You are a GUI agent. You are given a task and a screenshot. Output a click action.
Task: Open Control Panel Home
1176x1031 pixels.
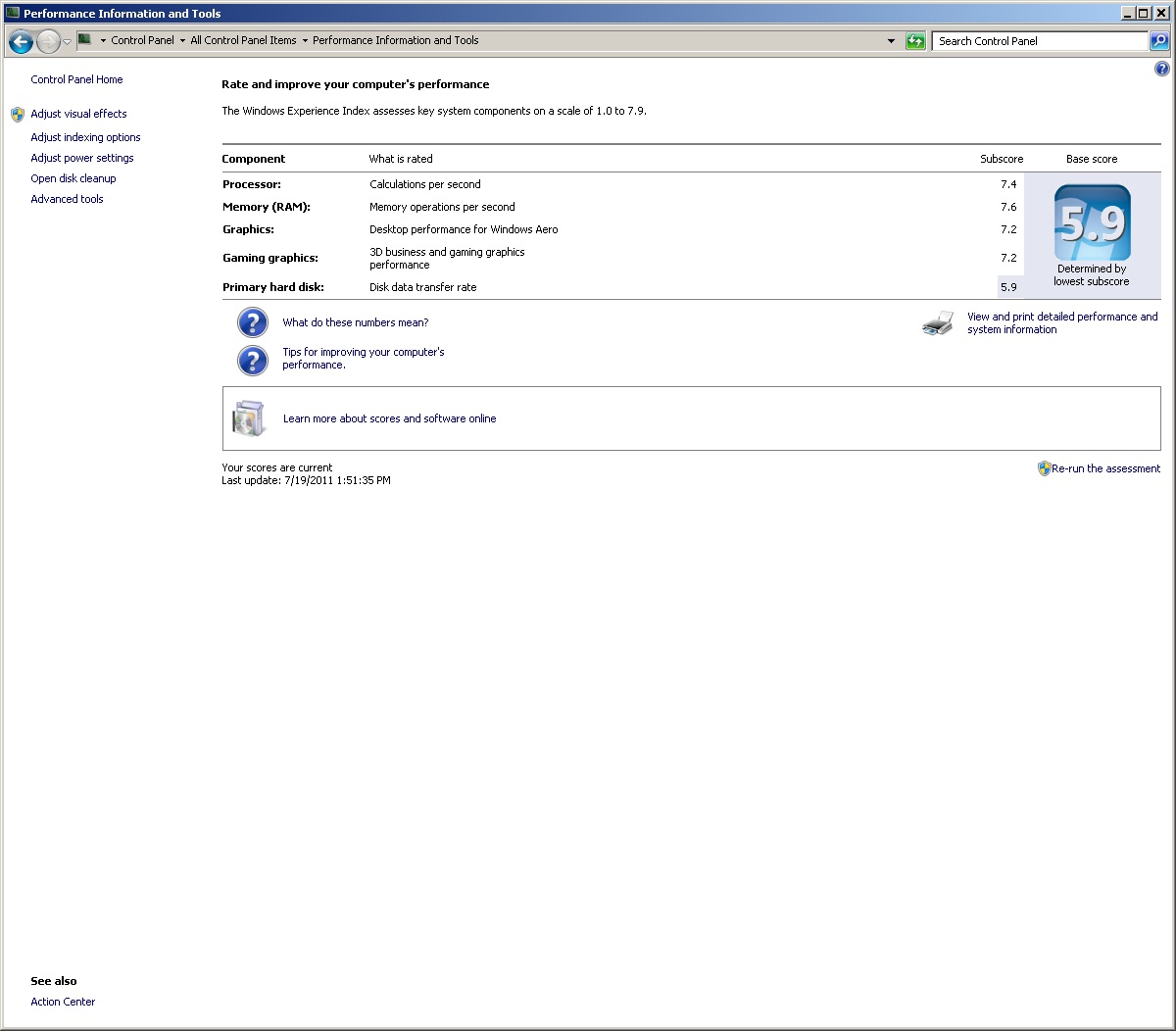point(76,79)
